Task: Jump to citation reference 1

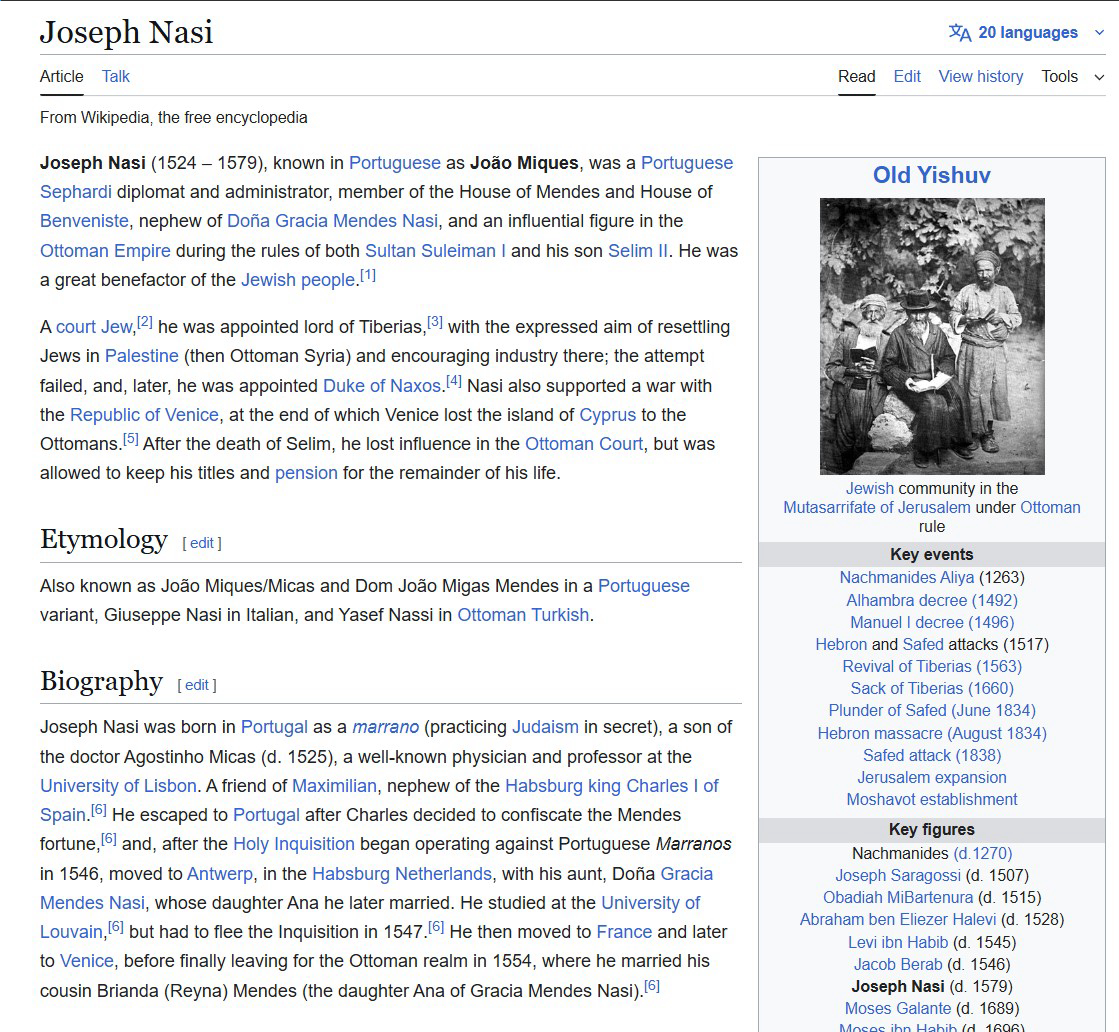Action: tap(368, 275)
